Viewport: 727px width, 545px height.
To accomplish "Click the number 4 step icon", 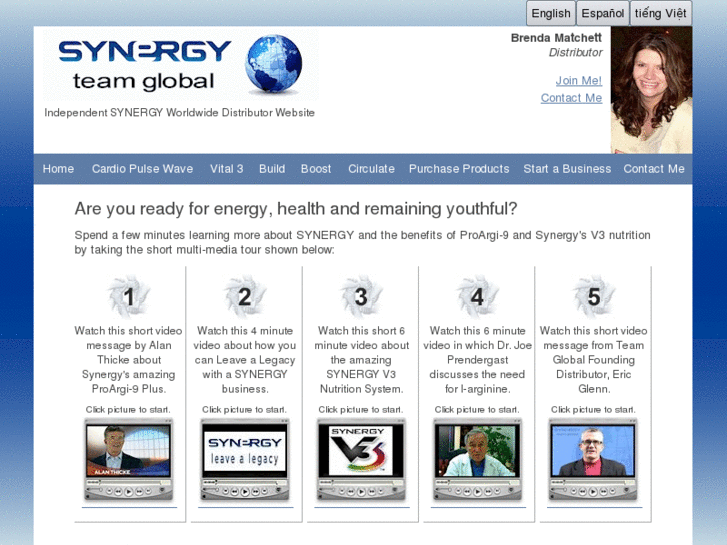I will (x=478, y=297).
